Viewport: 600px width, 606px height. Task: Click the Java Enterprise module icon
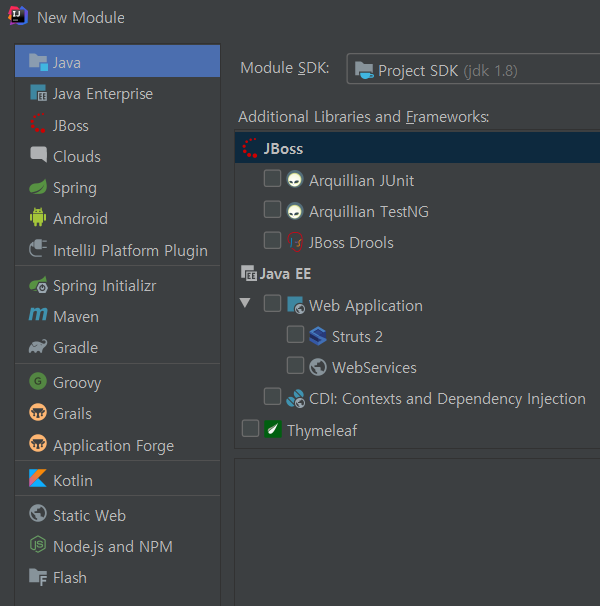38,93
